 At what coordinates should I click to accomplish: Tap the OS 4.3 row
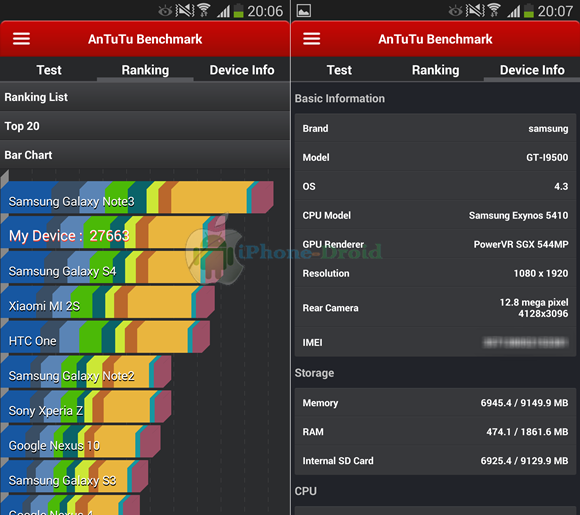(435, 186)
